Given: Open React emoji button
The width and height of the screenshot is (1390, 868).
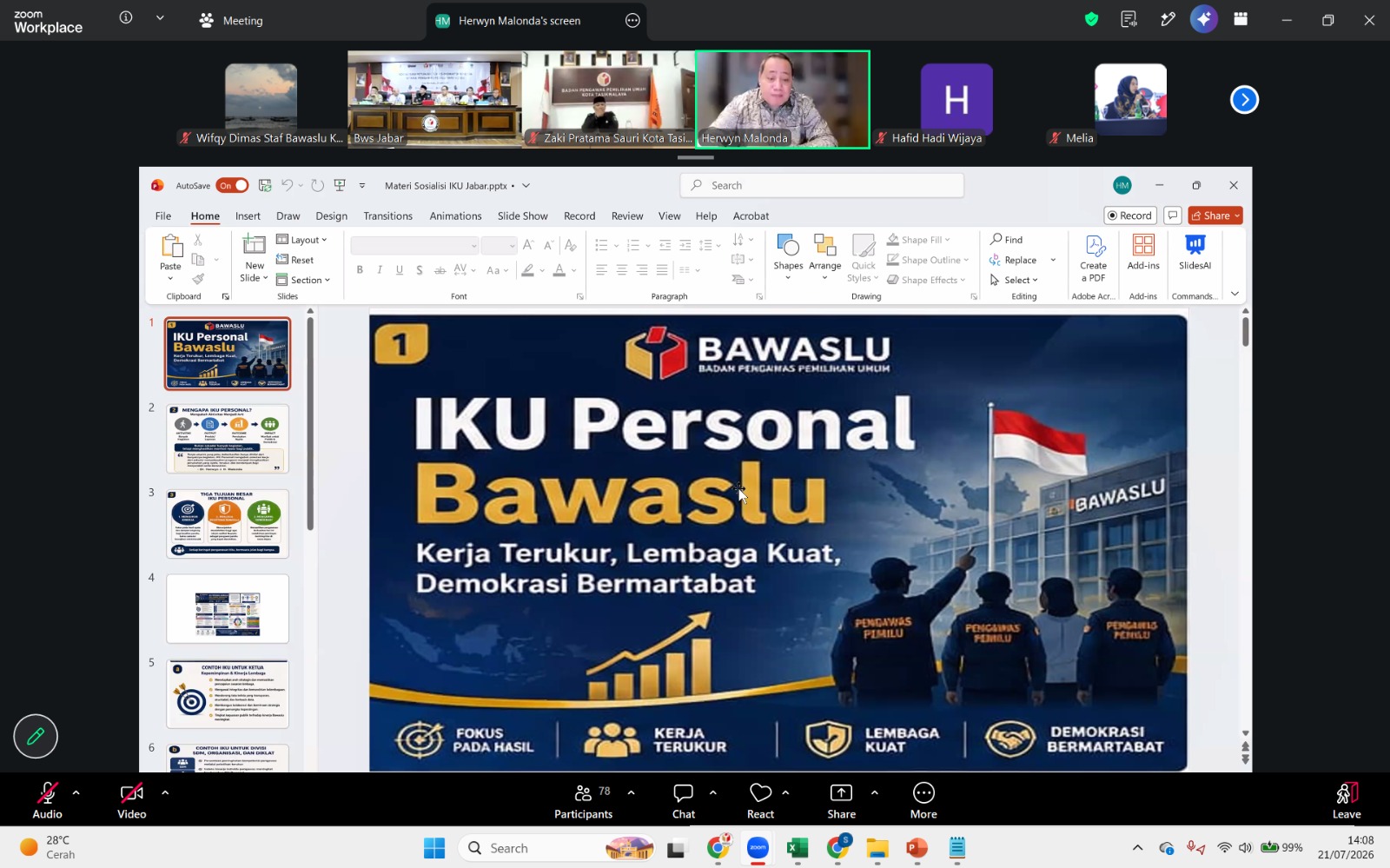Looking at the screenshot, I should [760, 800].
